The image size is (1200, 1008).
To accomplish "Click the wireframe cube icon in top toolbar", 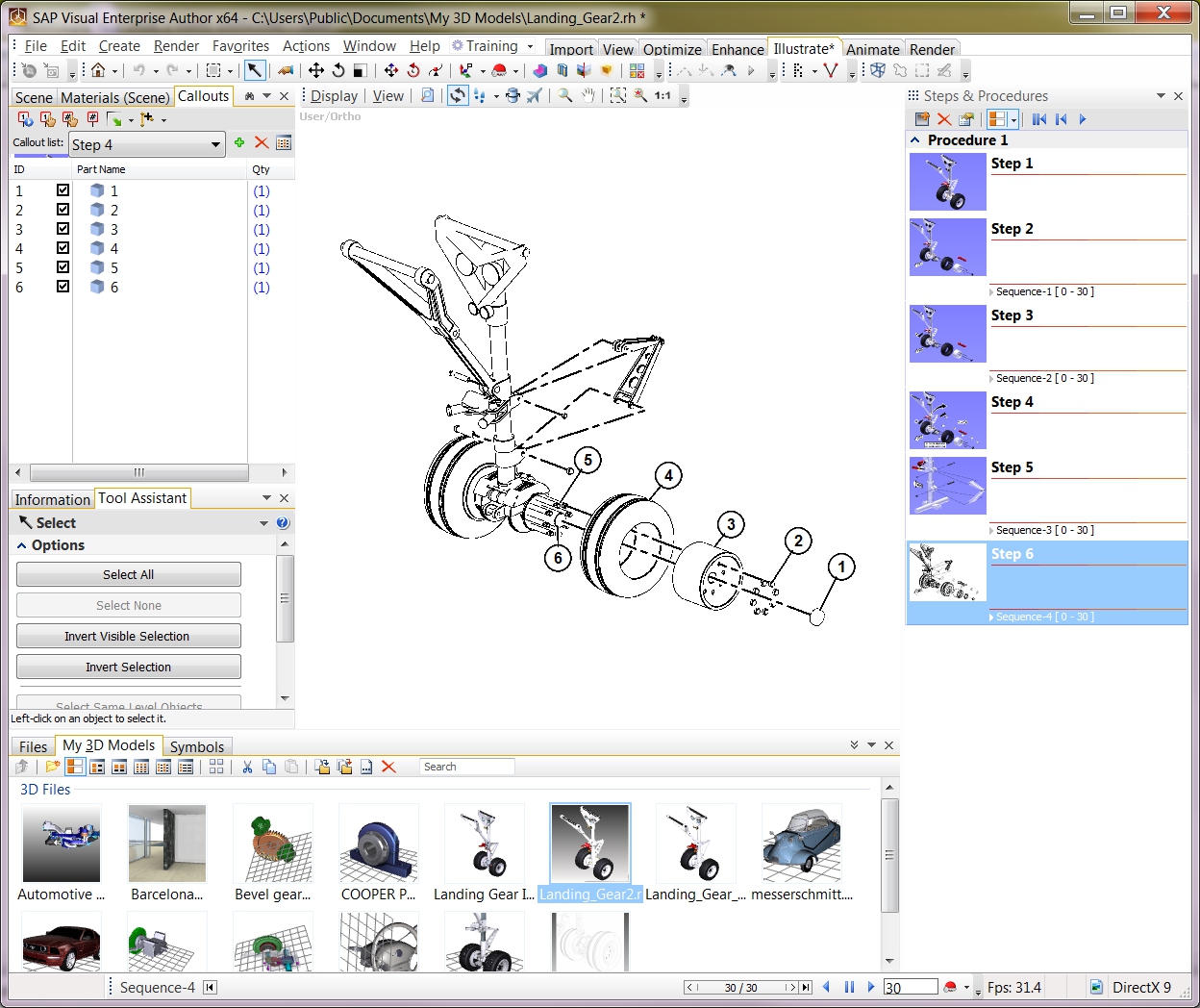I will click(x=877, y=70).
